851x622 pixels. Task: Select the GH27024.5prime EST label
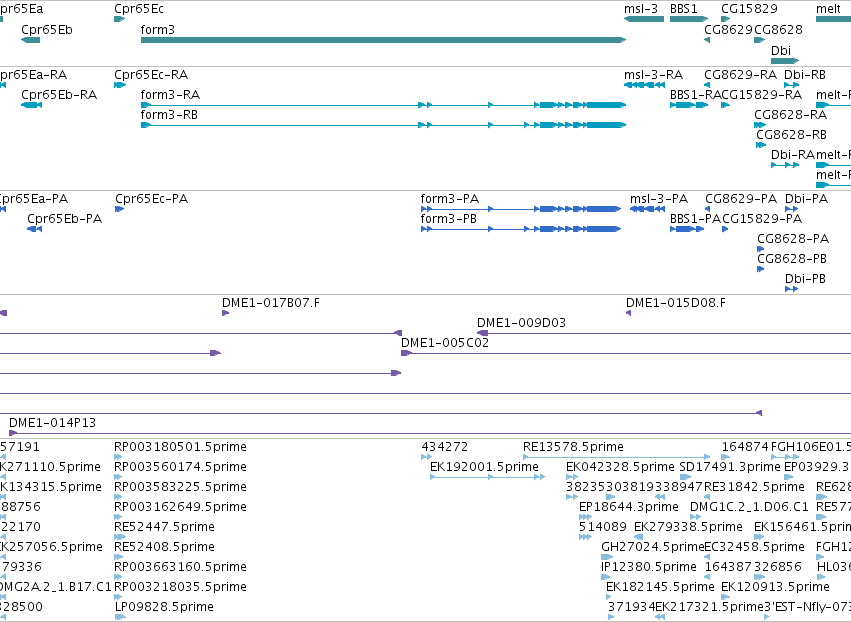(652, 548)
